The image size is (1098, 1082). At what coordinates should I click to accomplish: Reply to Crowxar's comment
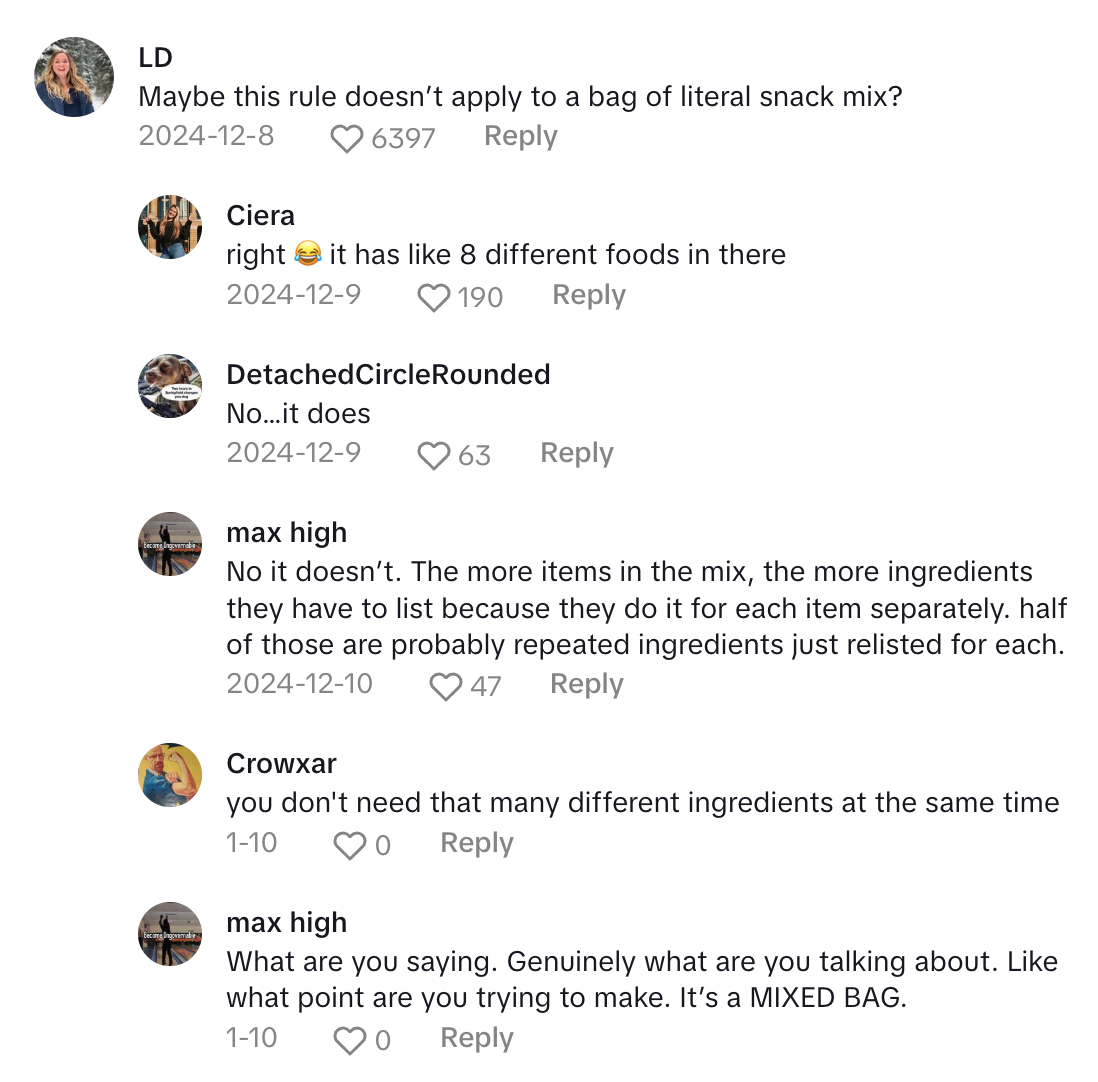476,843
